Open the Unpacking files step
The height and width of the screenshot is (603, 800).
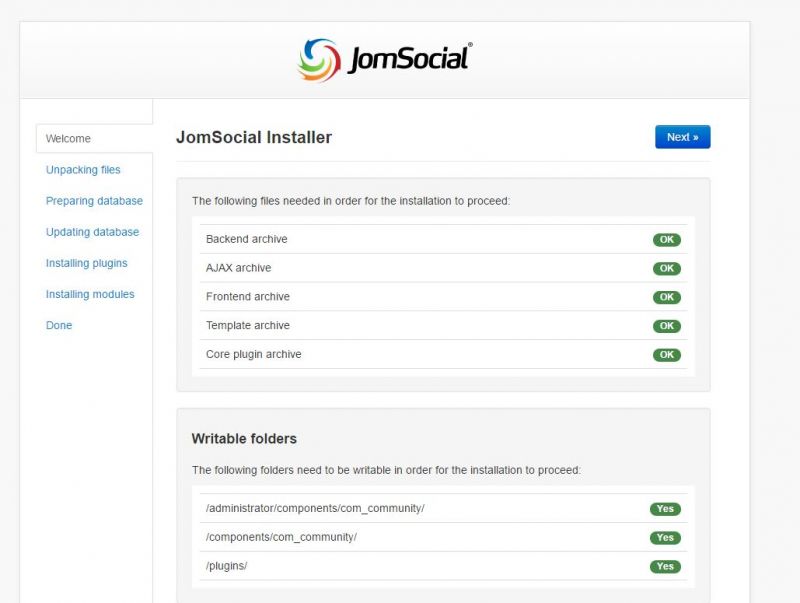(x=83, y=169)
